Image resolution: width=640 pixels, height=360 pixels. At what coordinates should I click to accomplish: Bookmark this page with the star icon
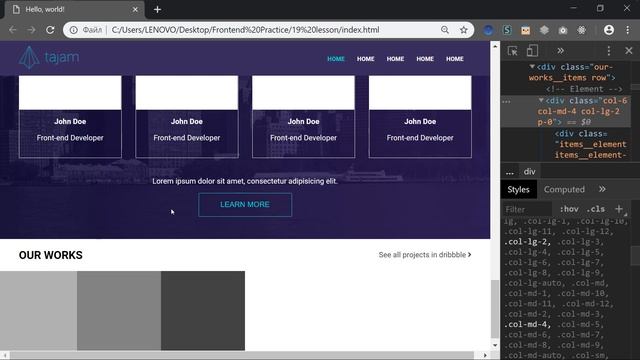click(464, 30)
